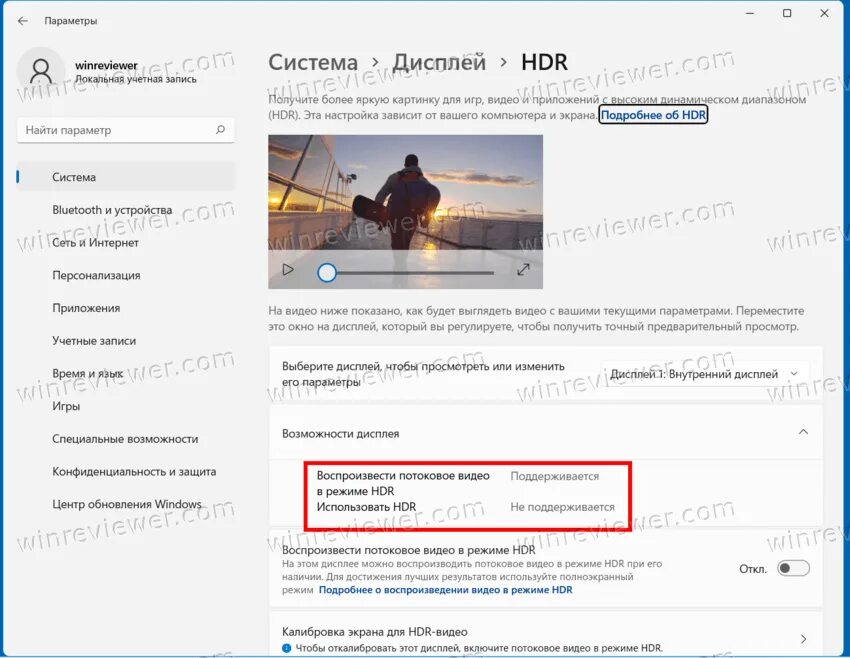
Task: Collapse the Возможности дисплея section
Action: 803,432
